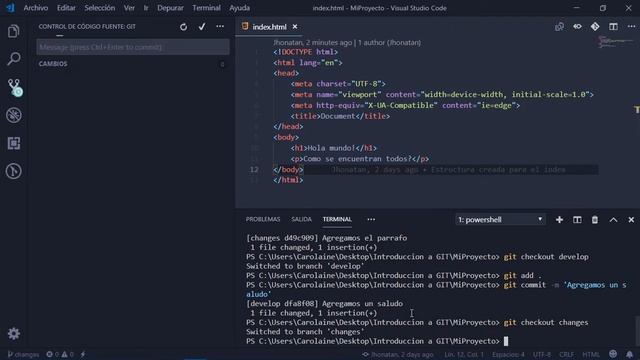Open the powershell terminal selector dropdown

coord(500,220)
